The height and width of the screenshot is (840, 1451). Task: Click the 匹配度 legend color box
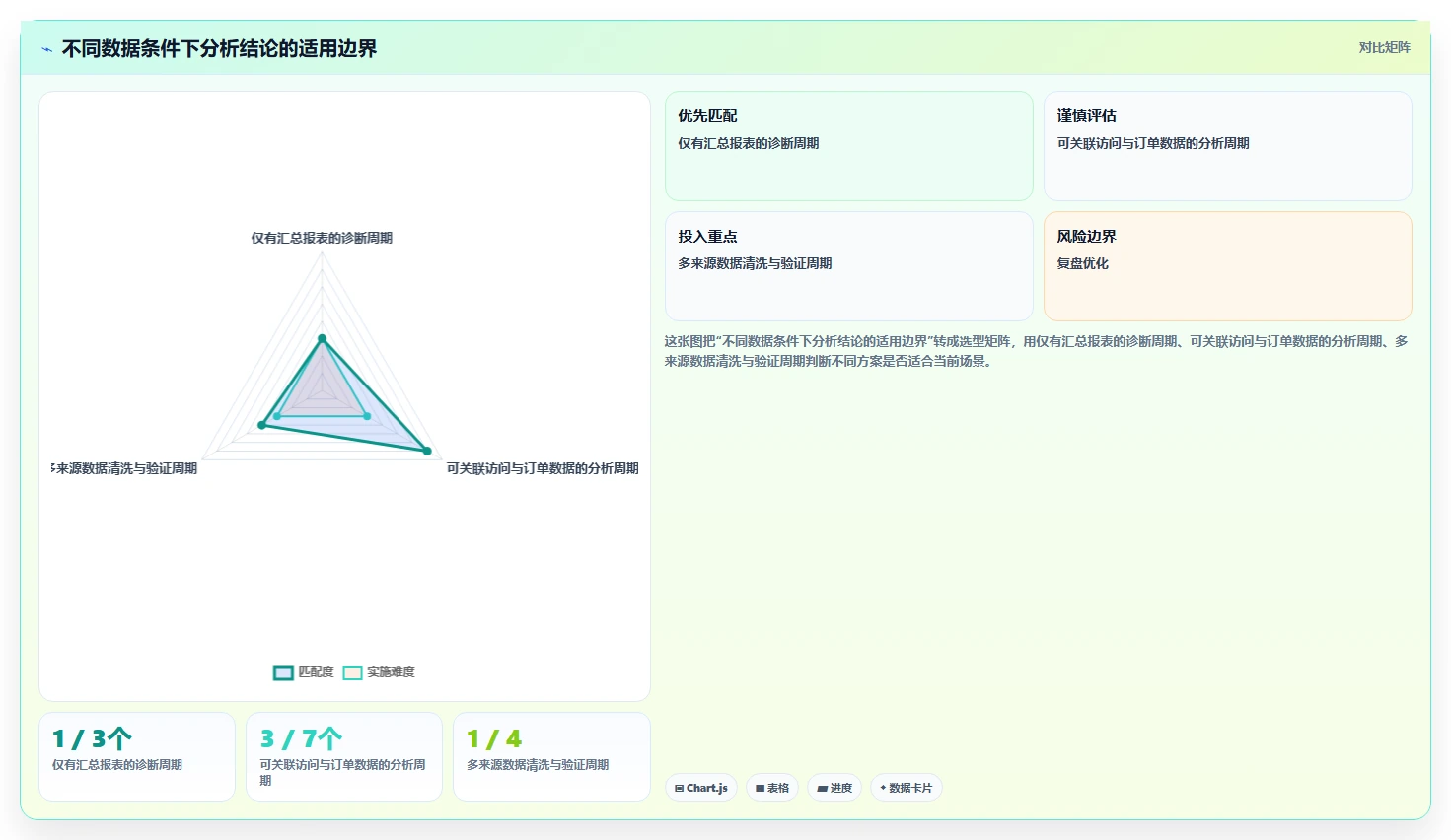click(x=283, y=673)
